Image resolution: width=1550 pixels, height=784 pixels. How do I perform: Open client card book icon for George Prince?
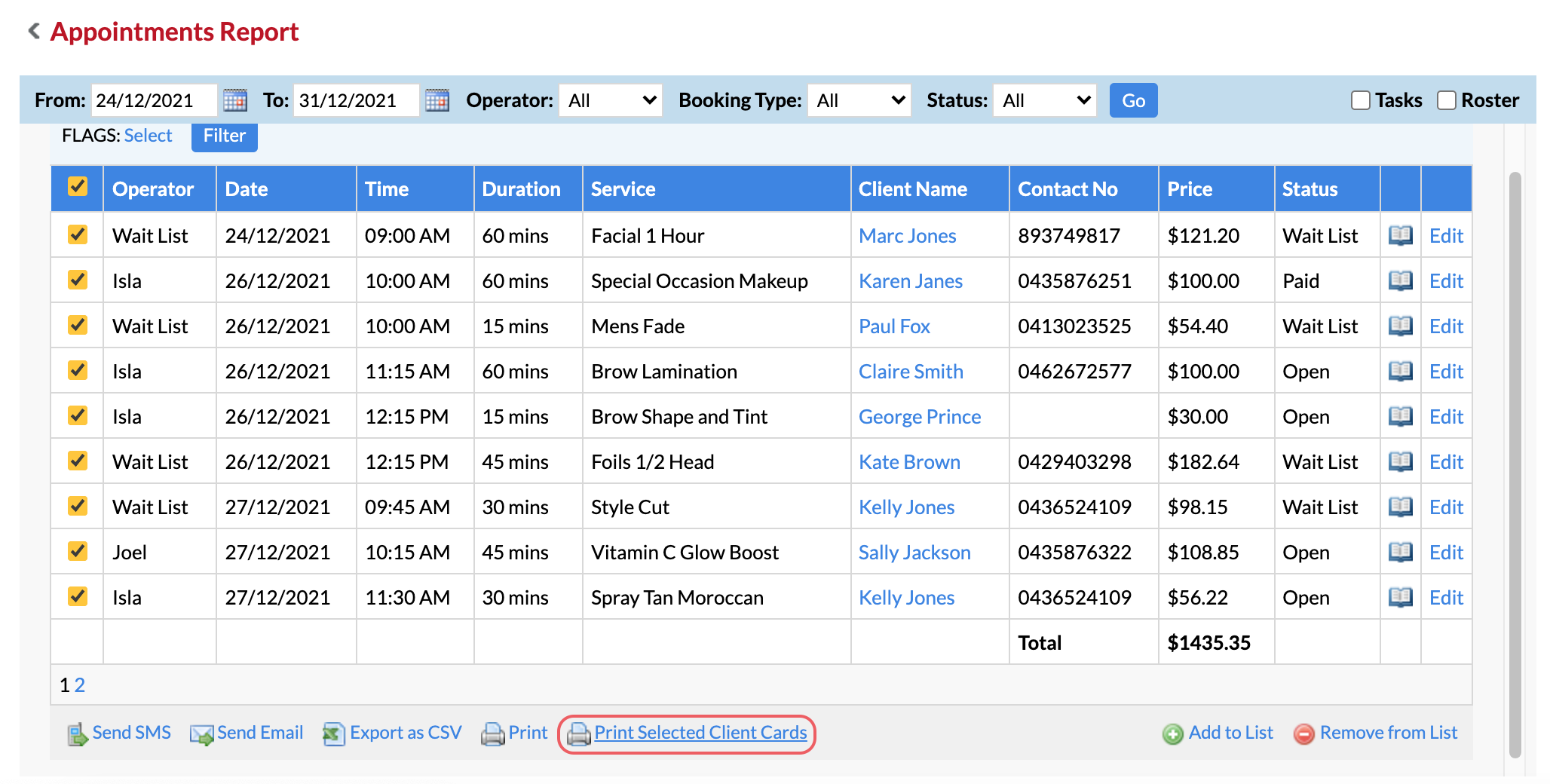pyautogui.click(x=1401, y=416)
